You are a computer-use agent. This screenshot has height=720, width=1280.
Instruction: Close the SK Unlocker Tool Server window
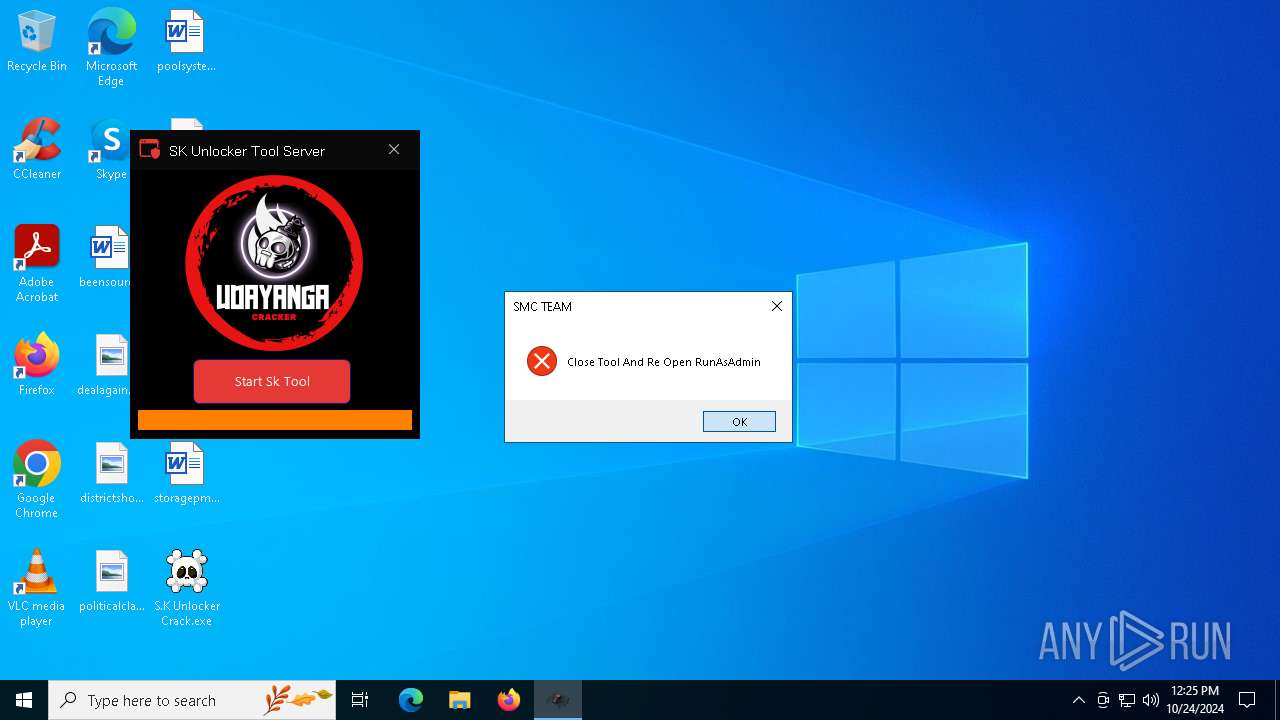click(x=394, y=149)
